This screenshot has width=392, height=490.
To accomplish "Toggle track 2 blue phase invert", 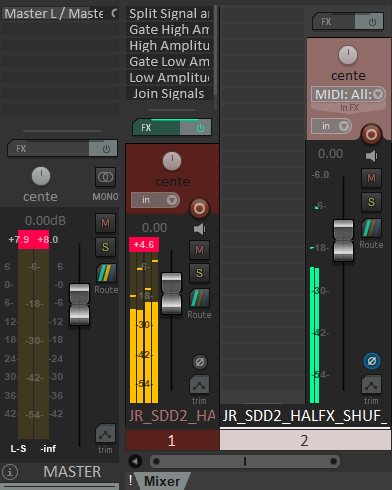I will click(372, 361).
